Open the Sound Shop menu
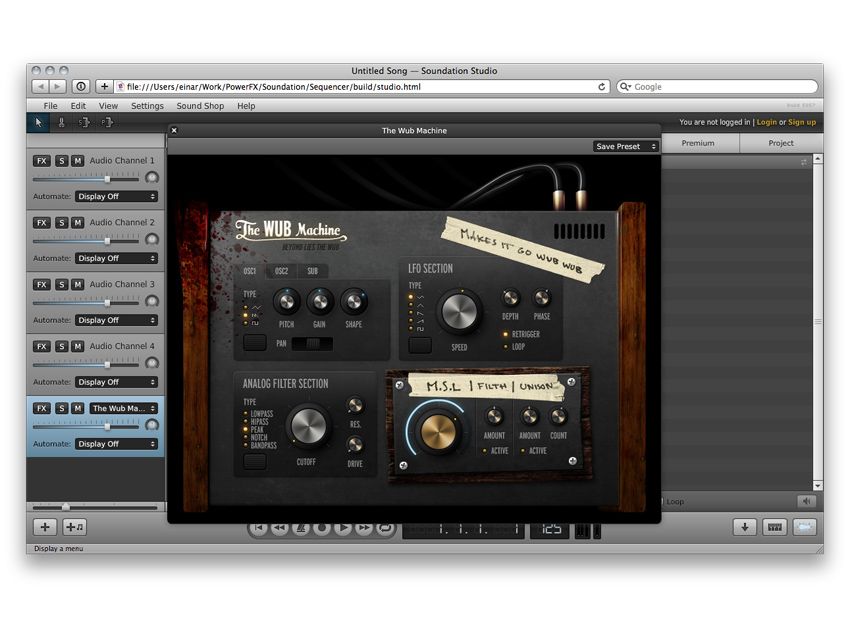Viewport: 850px width, 638px height. 199,105
